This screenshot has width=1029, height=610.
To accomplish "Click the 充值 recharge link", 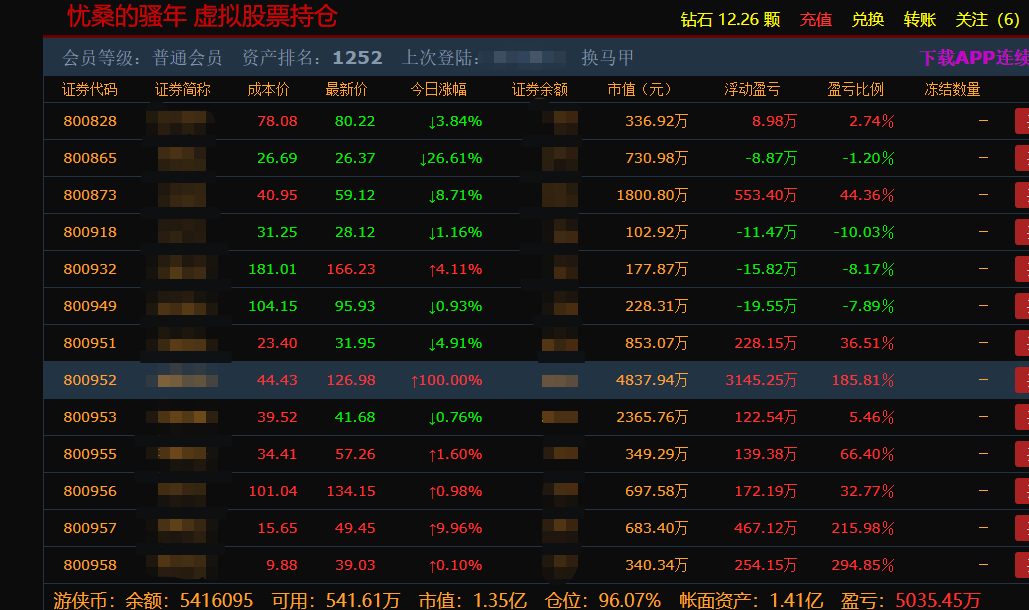I will 816,19.
